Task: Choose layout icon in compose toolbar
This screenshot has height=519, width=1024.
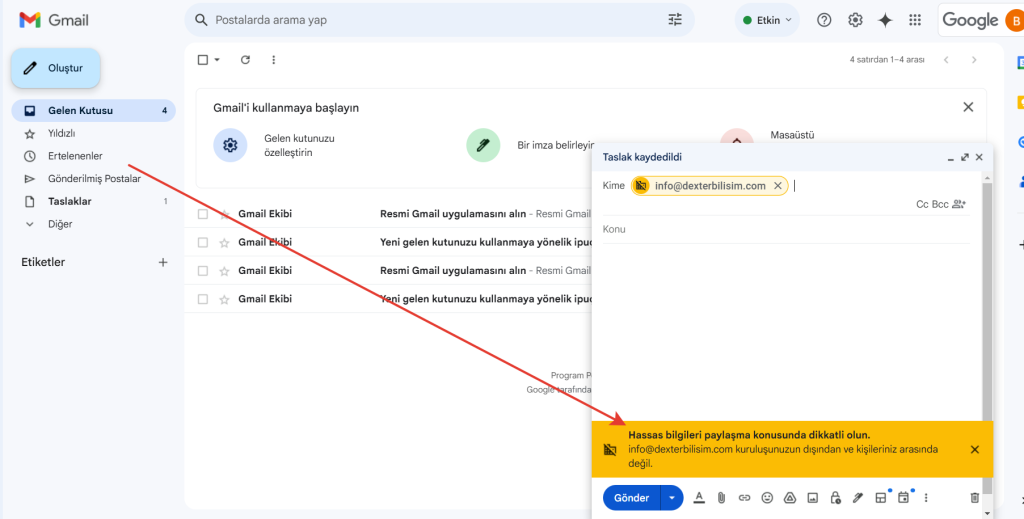Action: coord(881,498)
